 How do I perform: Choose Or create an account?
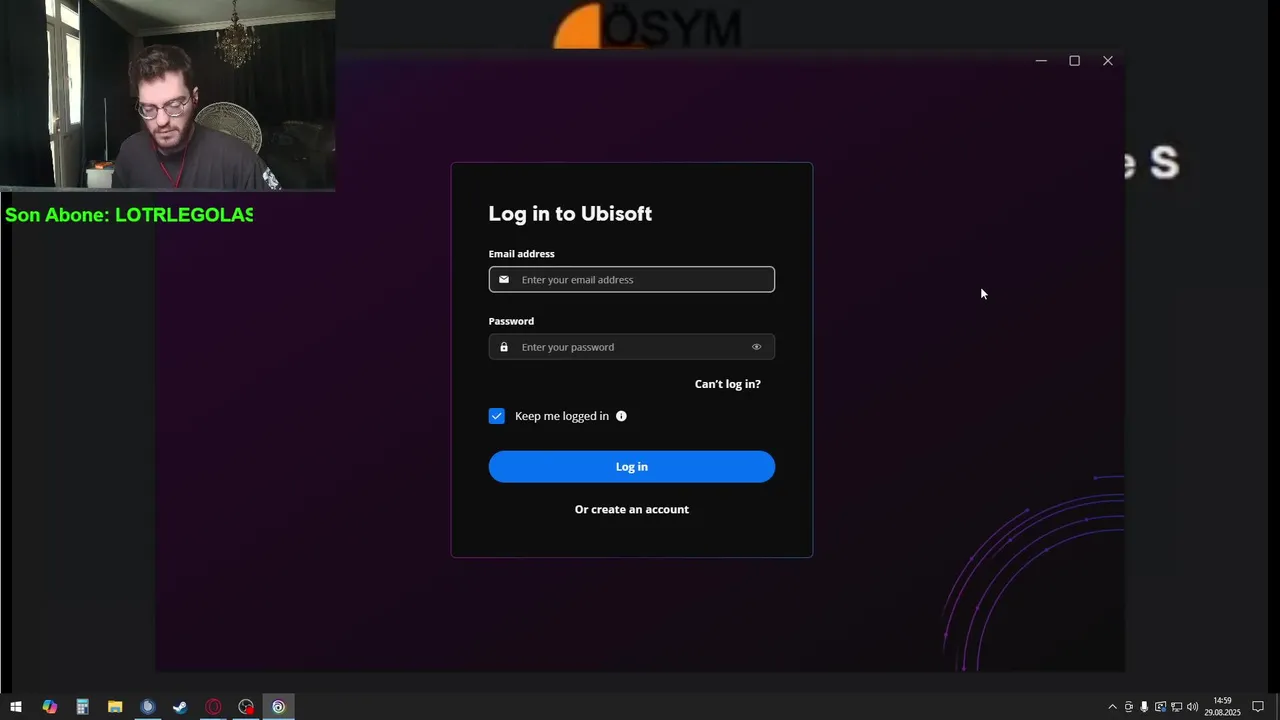[x=631, y=509]
